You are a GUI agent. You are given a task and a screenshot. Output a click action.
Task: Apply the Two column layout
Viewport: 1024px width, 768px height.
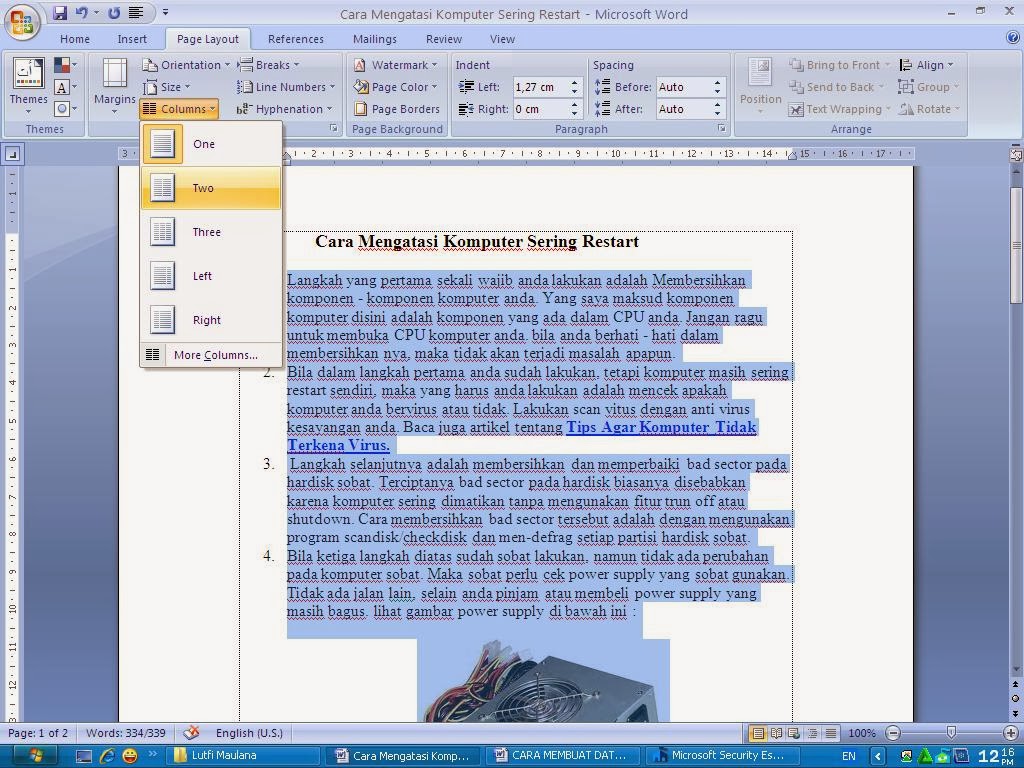click(x=211, y=188)
